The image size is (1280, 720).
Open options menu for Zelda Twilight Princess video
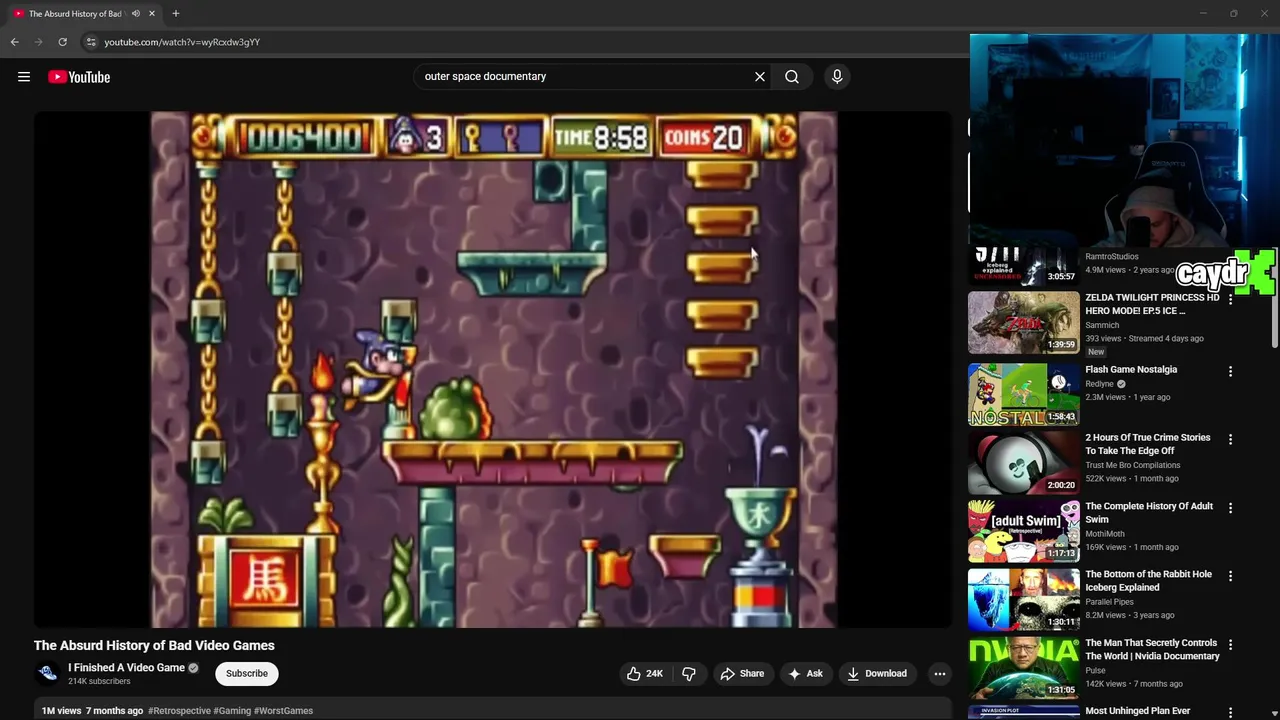1230,299
